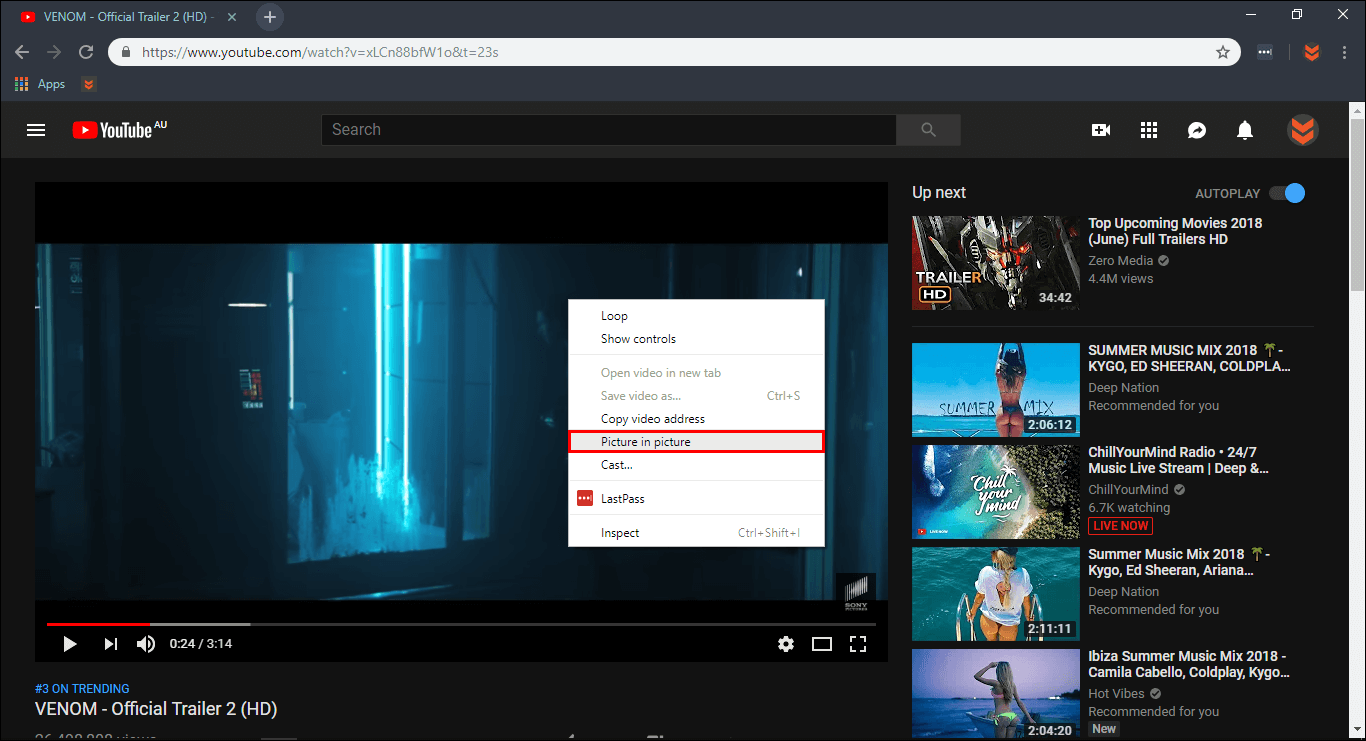Choose Picture in picture option

tap(696, 442)
